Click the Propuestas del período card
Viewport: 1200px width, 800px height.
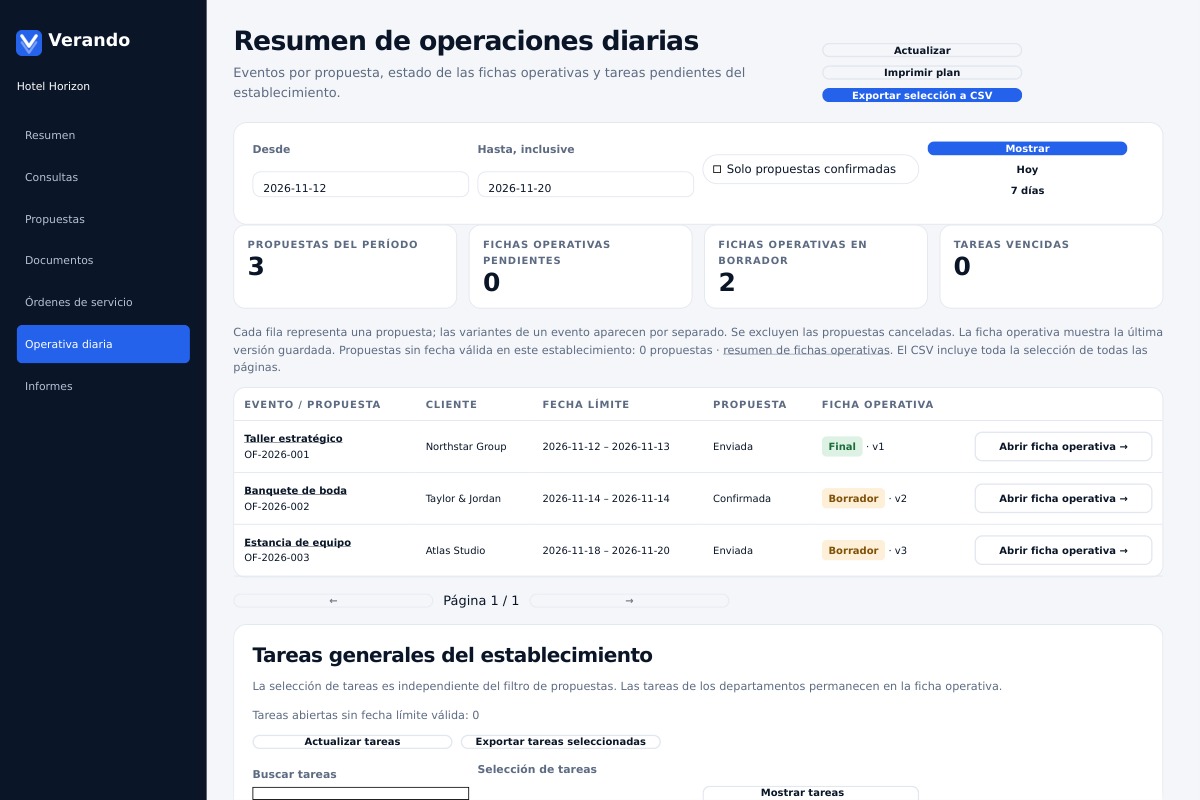(345, 267)
